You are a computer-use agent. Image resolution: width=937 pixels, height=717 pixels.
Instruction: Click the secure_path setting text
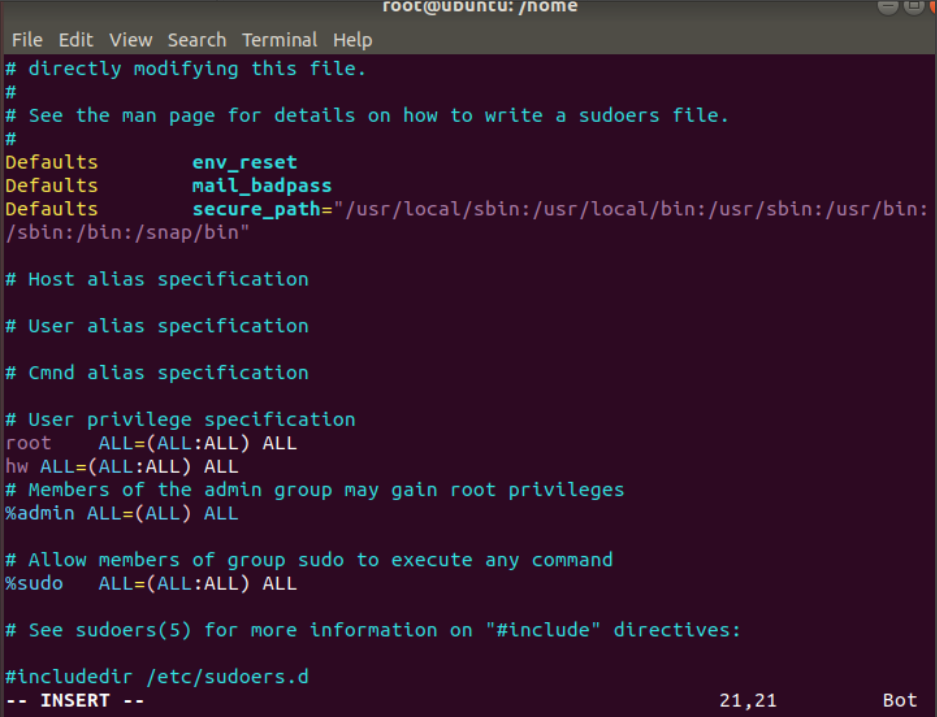click(x=250, y=209)
